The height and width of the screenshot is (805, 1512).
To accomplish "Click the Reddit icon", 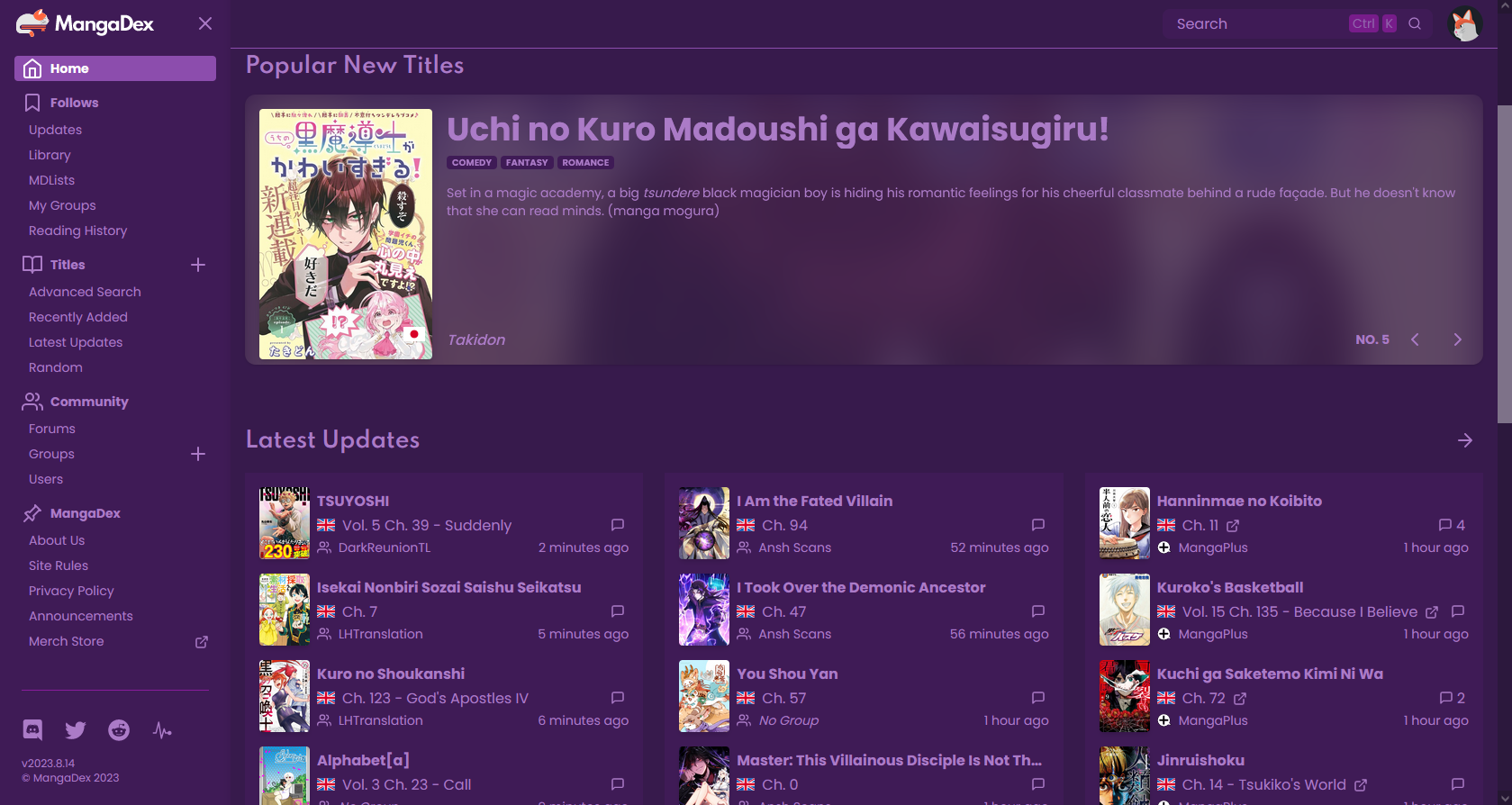I will (x=119, y=730).
